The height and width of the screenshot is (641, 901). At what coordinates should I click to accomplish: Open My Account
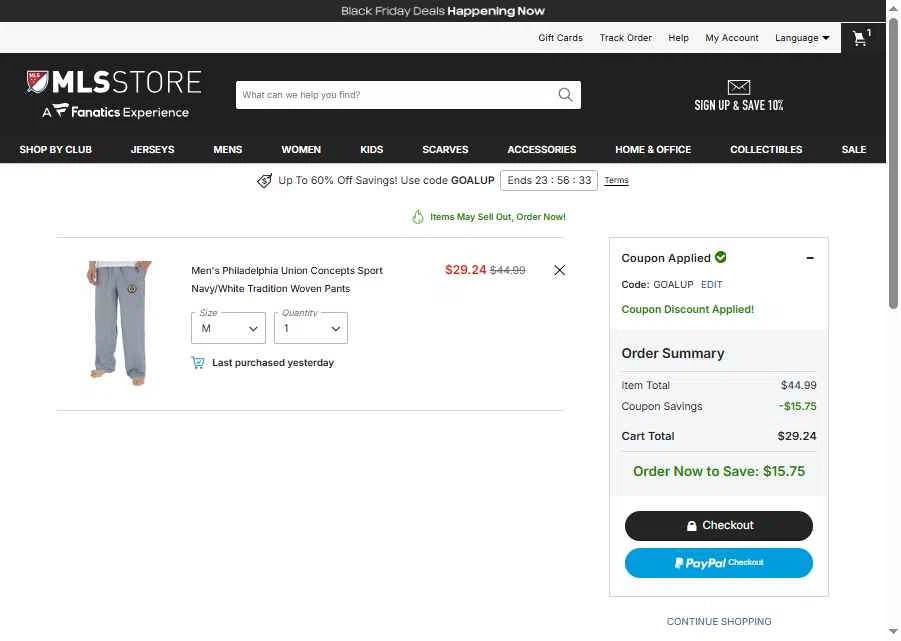pyautogui.click(x=732, y=38)
